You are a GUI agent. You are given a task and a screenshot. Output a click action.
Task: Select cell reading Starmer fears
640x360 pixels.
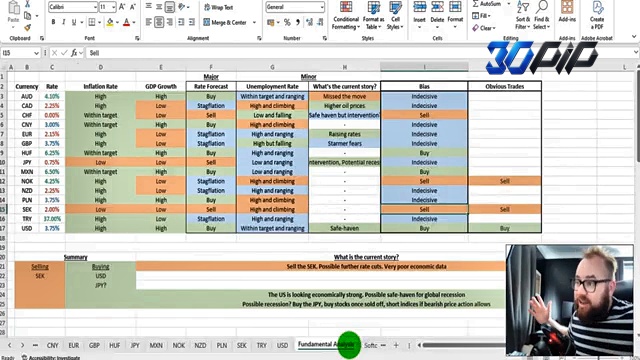point(344,143)
